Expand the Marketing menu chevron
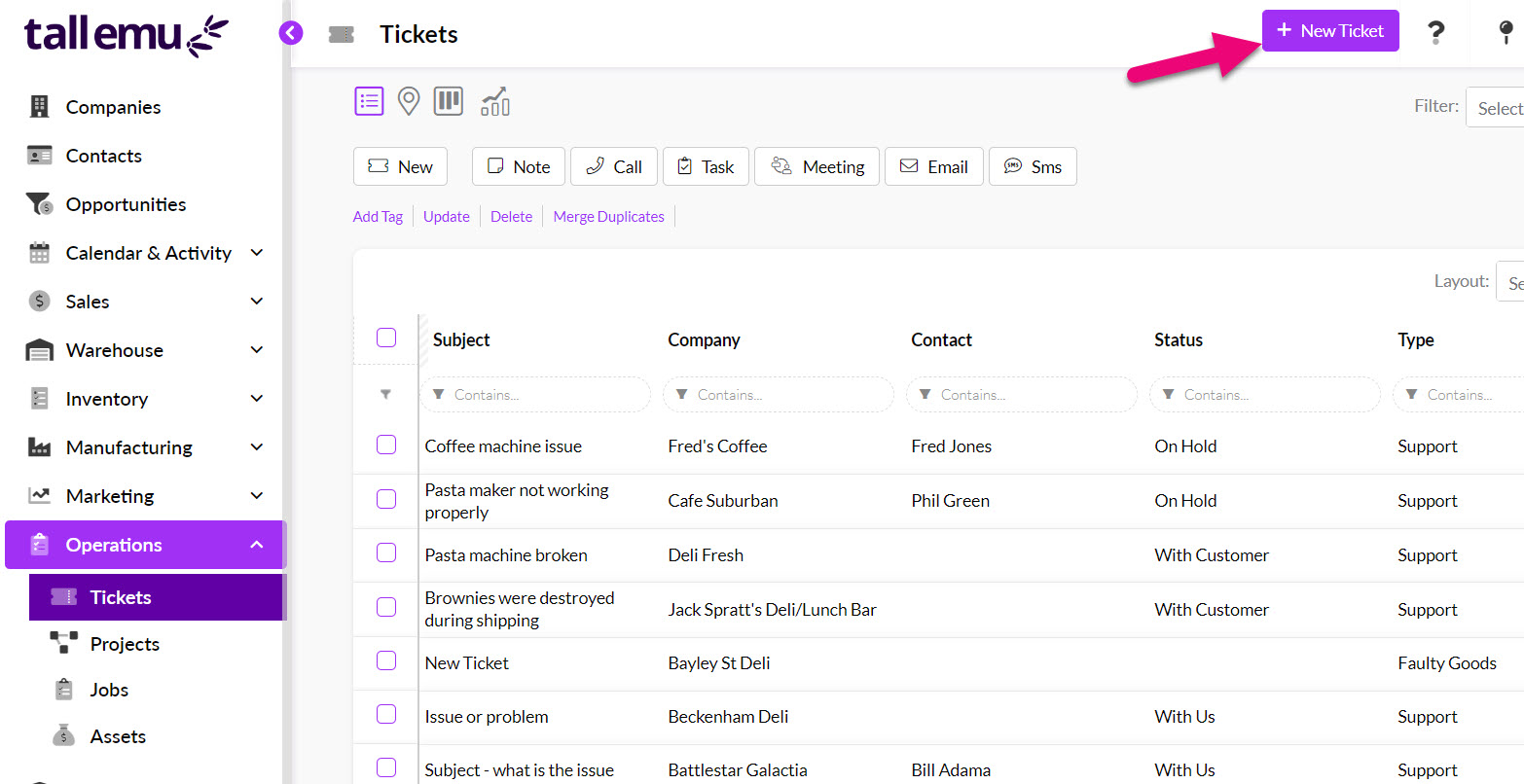The image size is (1524, 784). click(257, 496)
